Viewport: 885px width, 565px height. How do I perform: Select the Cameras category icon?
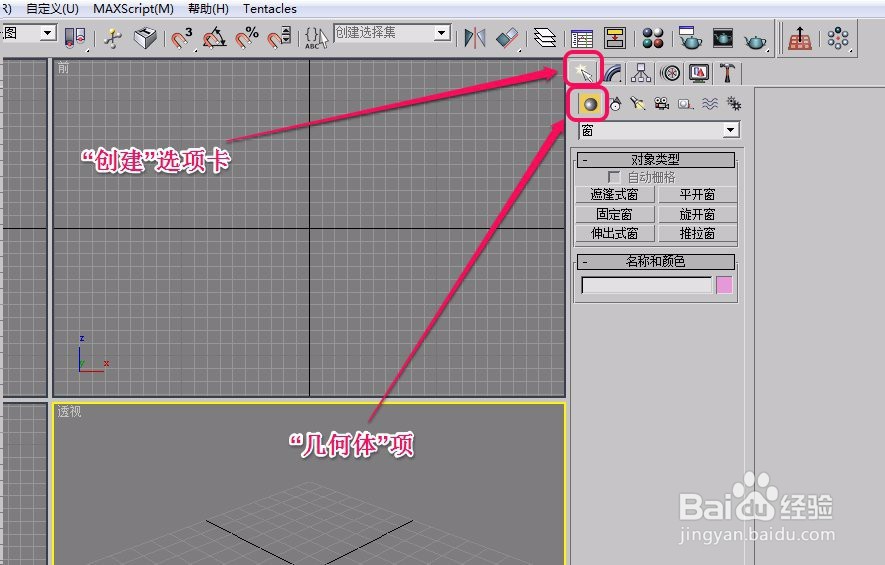point(661,104)
